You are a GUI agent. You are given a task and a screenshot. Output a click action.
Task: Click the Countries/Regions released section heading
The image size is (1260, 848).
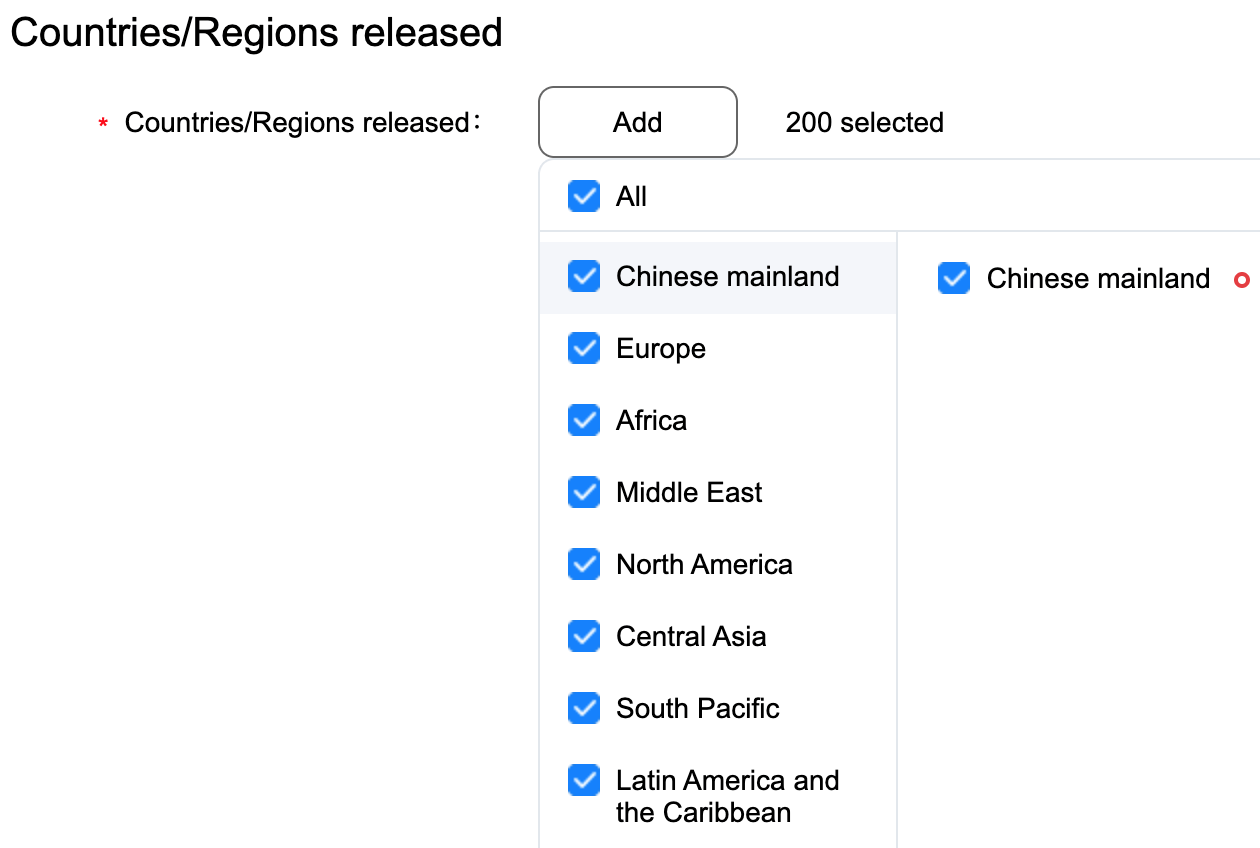pos(256,33)
